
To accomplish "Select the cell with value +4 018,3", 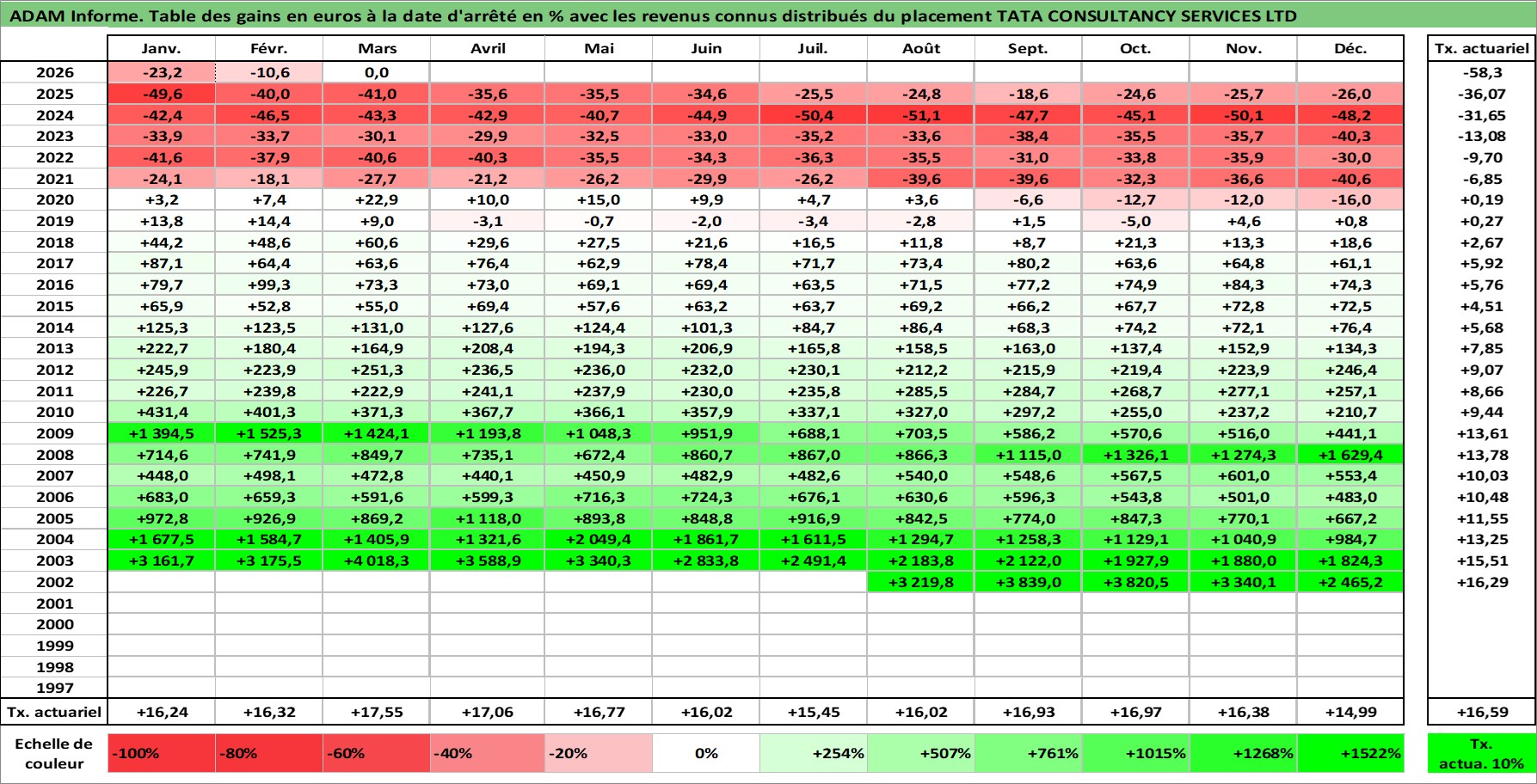I will click(377, 560).
